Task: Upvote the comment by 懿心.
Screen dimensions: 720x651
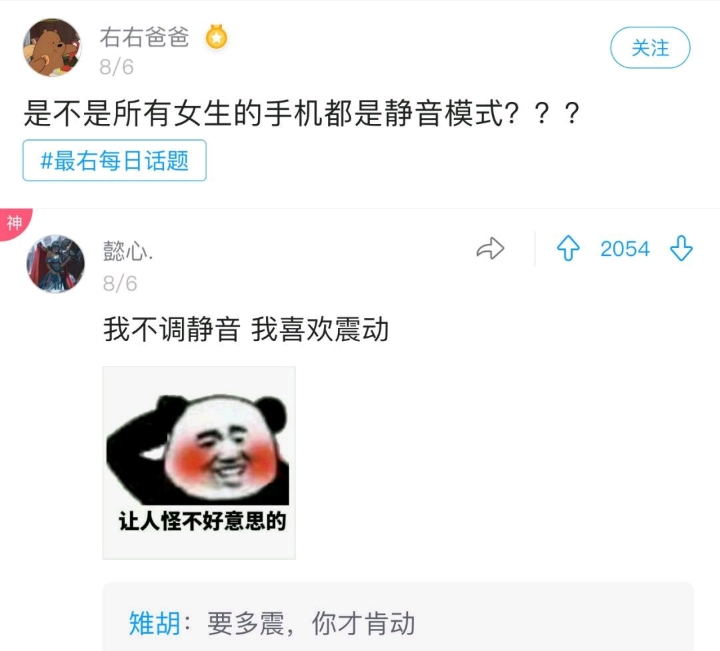Action: click(x=568, y=248)
